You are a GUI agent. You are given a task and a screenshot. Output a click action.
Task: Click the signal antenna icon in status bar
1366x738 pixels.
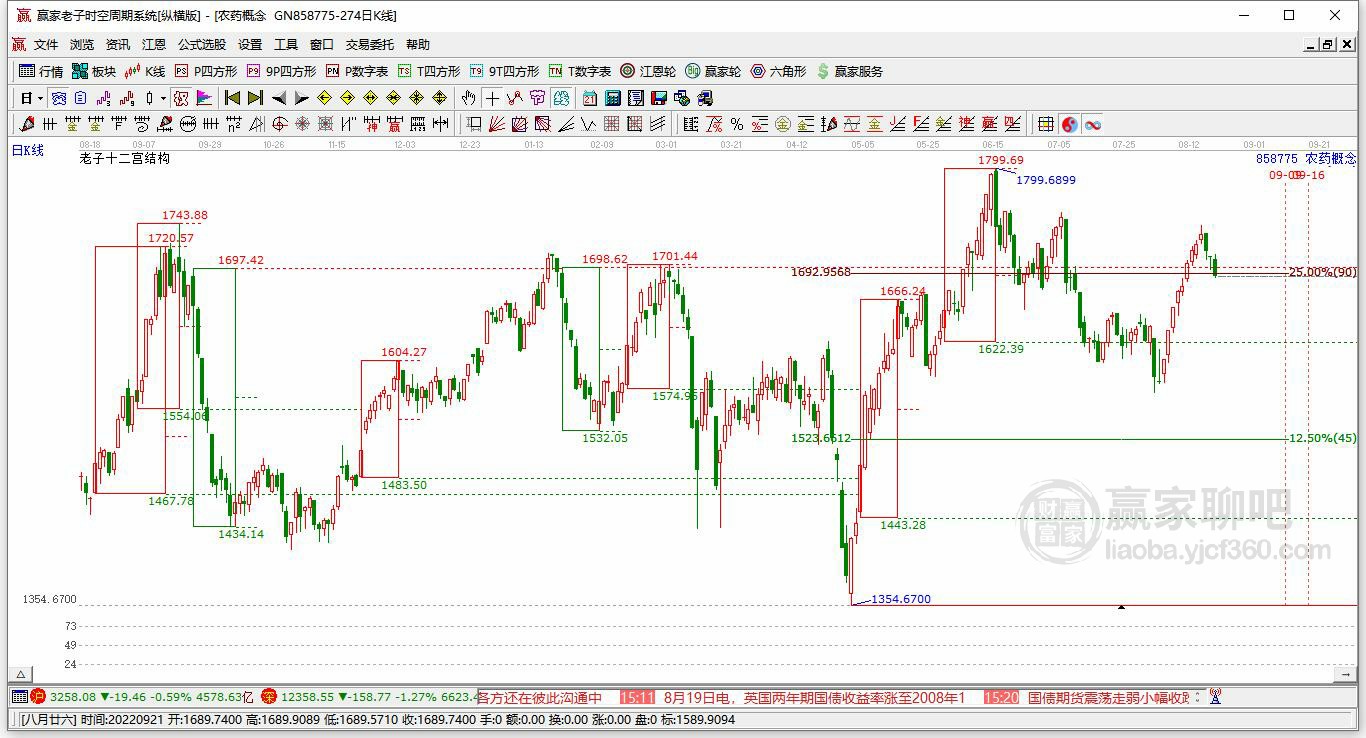(1216, 696)
